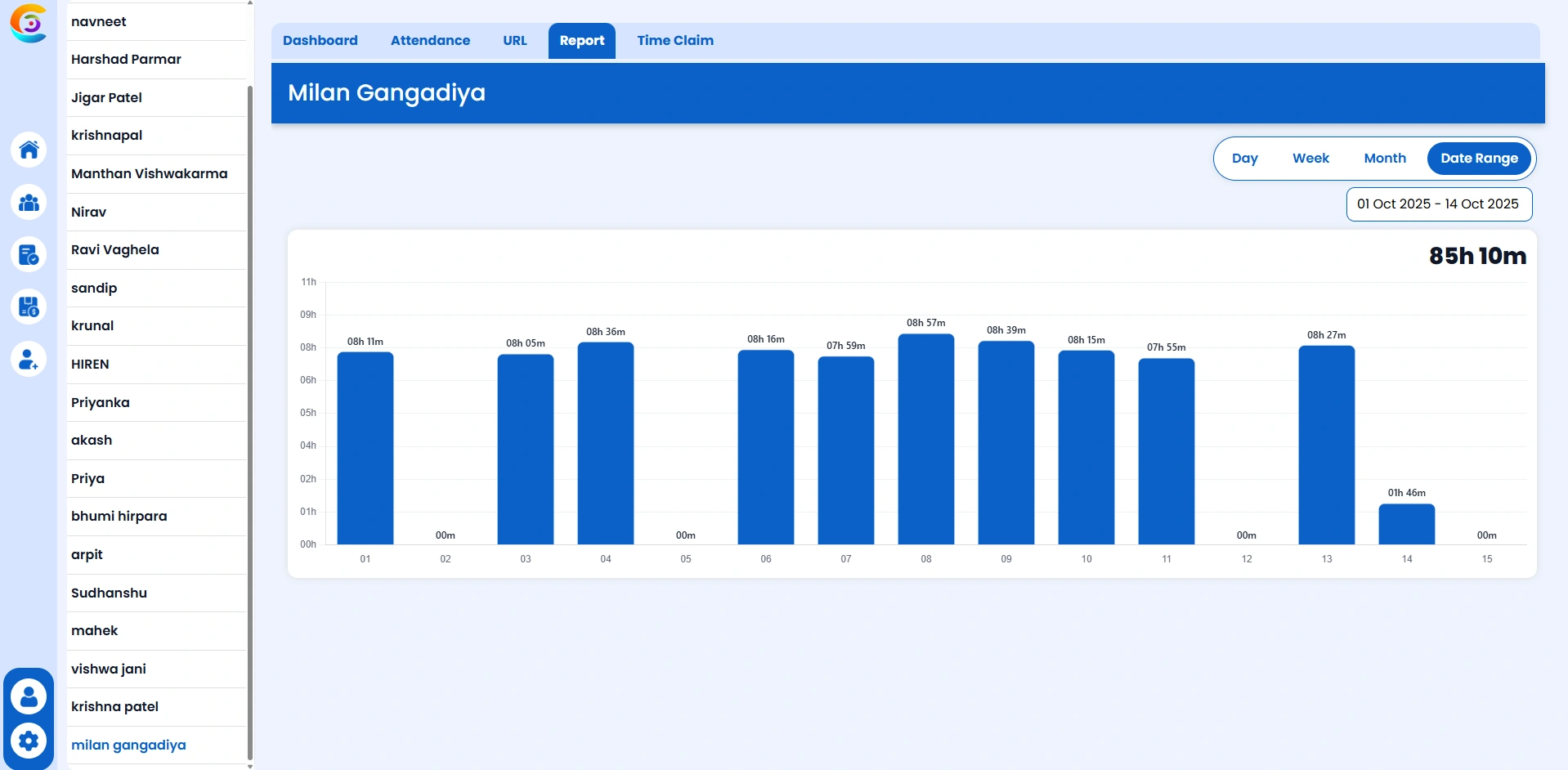
Task: Switch to the Attendance tab
Action: coord(430,41)
